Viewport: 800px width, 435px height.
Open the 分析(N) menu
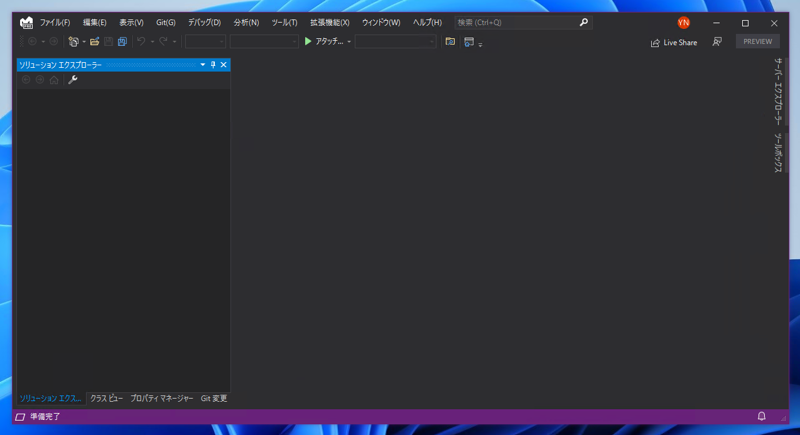[246, 22]
